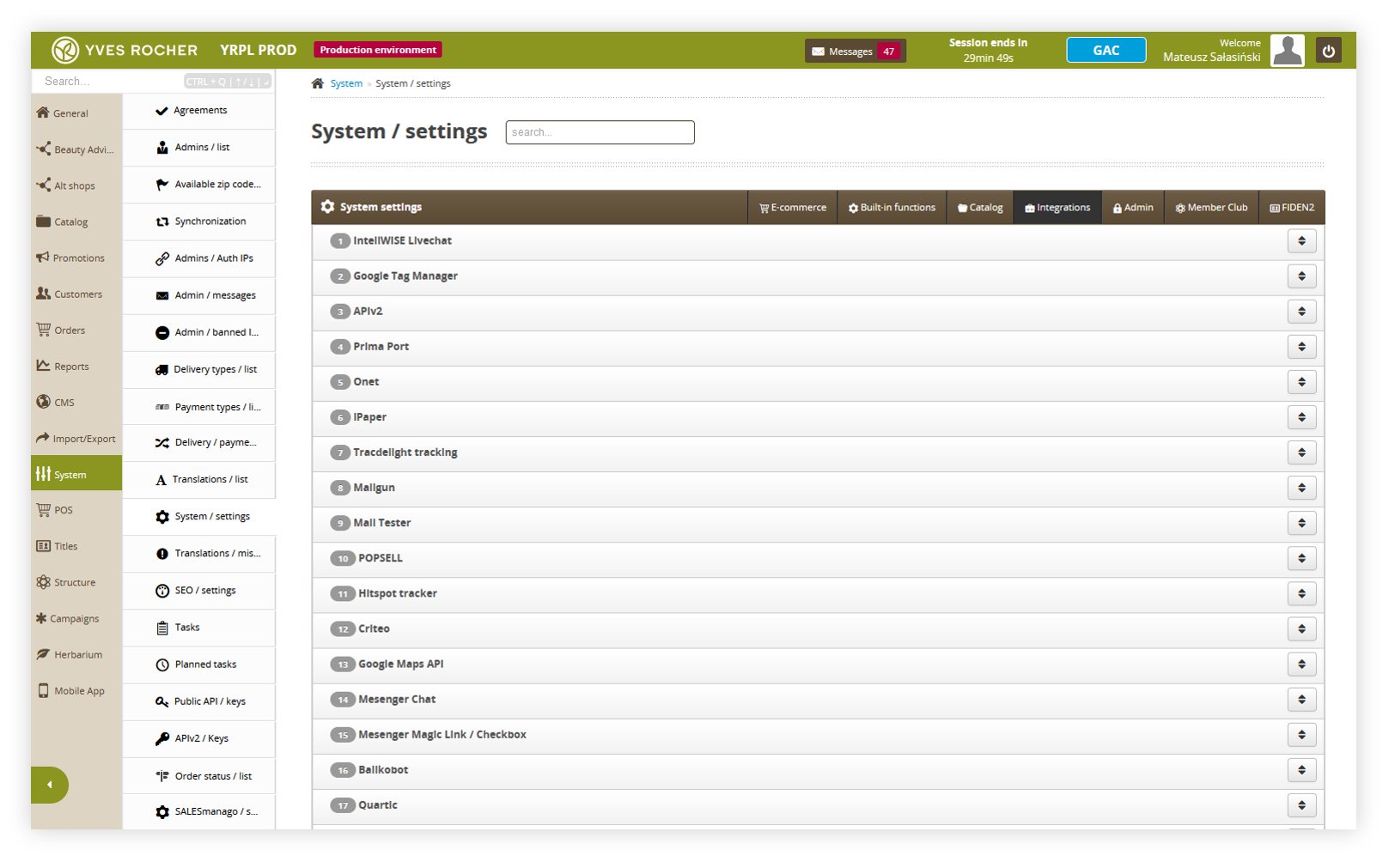Click Mesenger Magic Link / Checkbox row

pyautogui.click(x=817, y=735)
